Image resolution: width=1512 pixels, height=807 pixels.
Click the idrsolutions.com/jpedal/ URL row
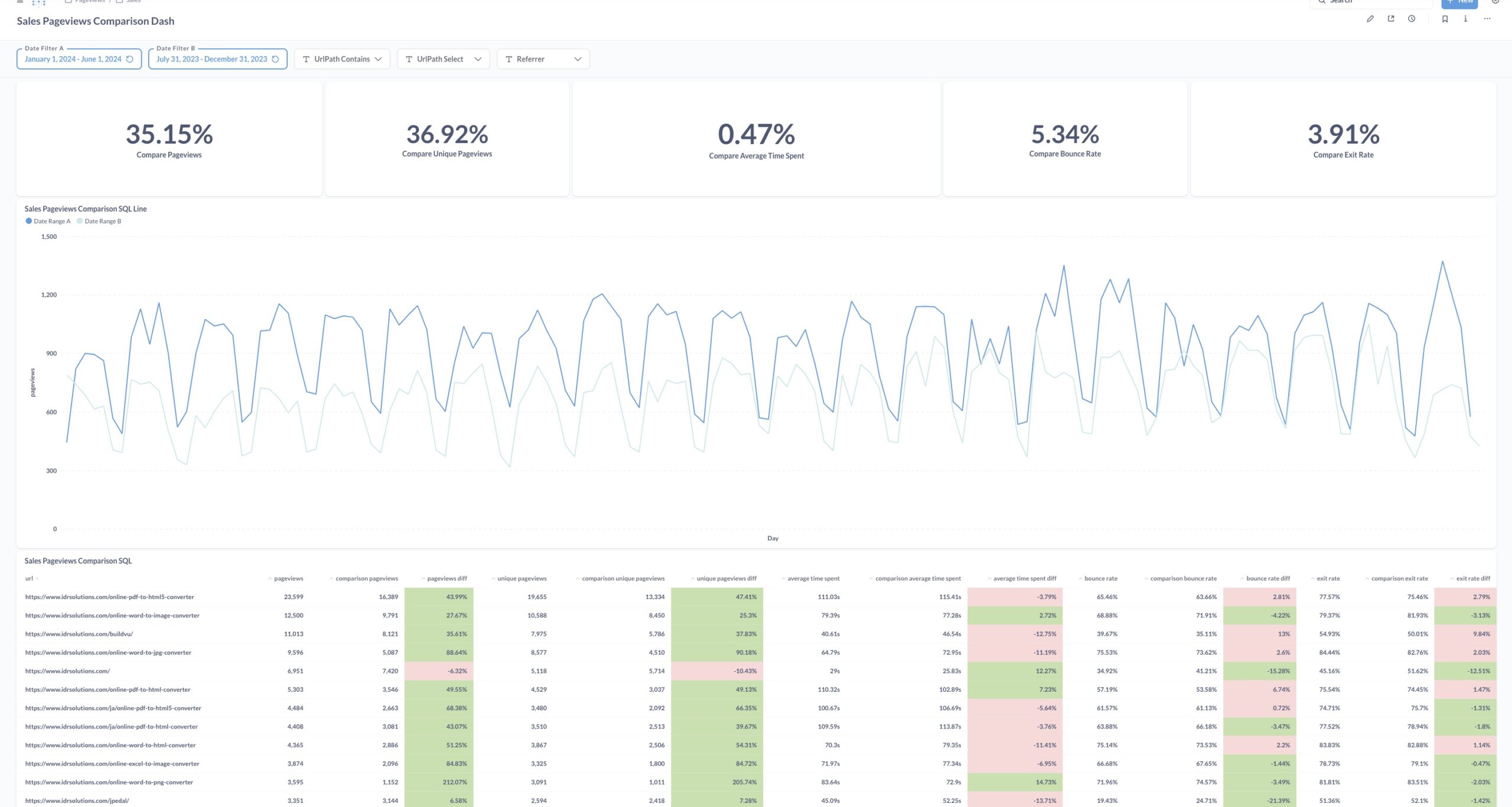click(77, 801)
